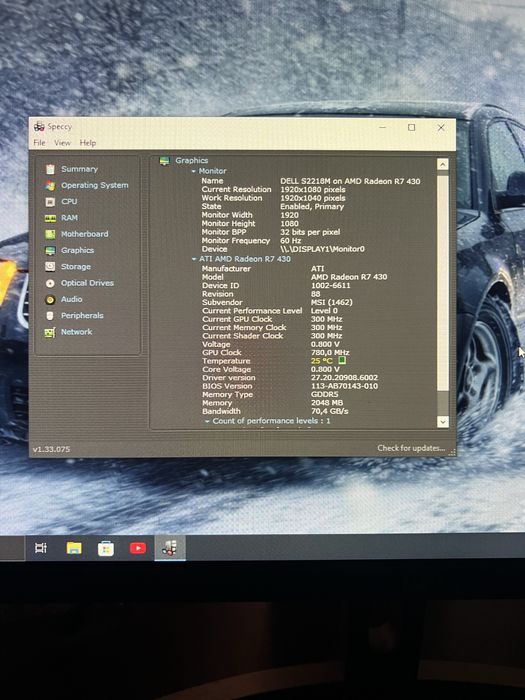Screen dimensions: 525x700
Task: Collapse the ATI AMD Radeon R7 430 section
Action: (194, 259)
